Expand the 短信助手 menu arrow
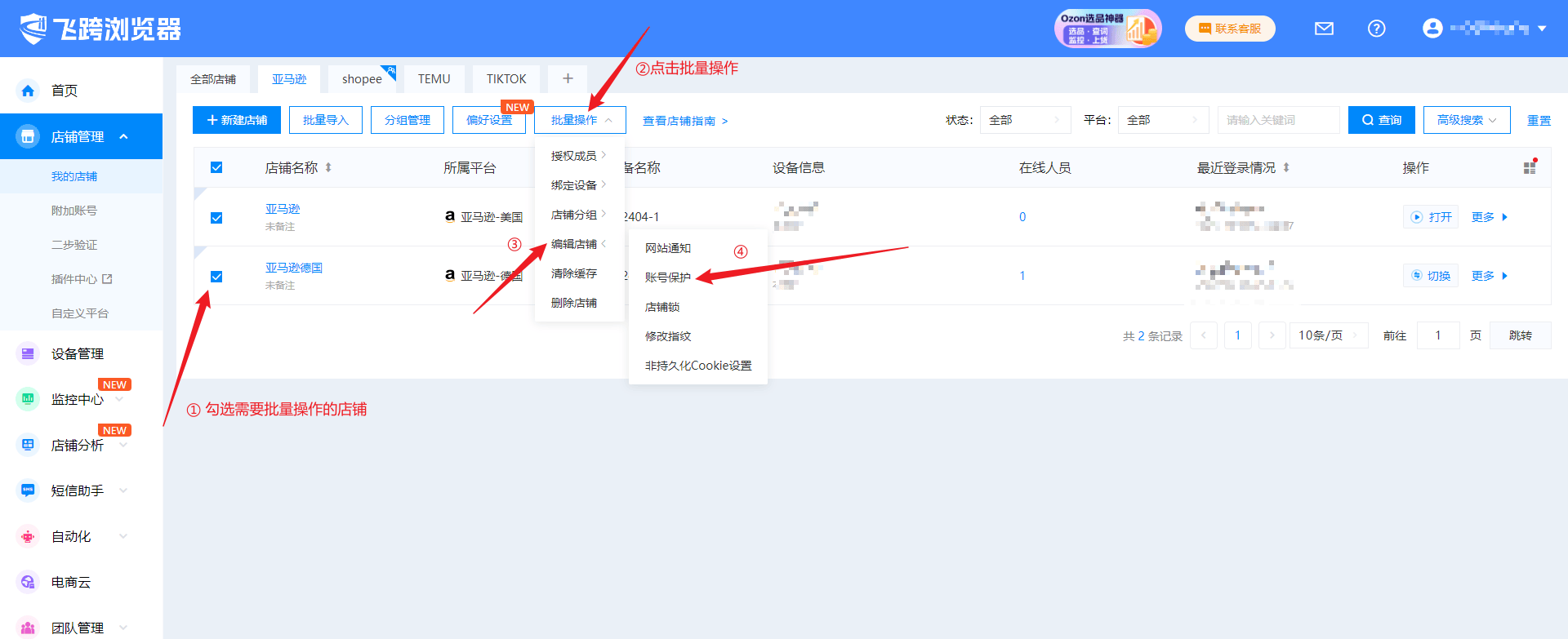The width and height of the screenshot is (1568, 639). (x=123, y=490)
